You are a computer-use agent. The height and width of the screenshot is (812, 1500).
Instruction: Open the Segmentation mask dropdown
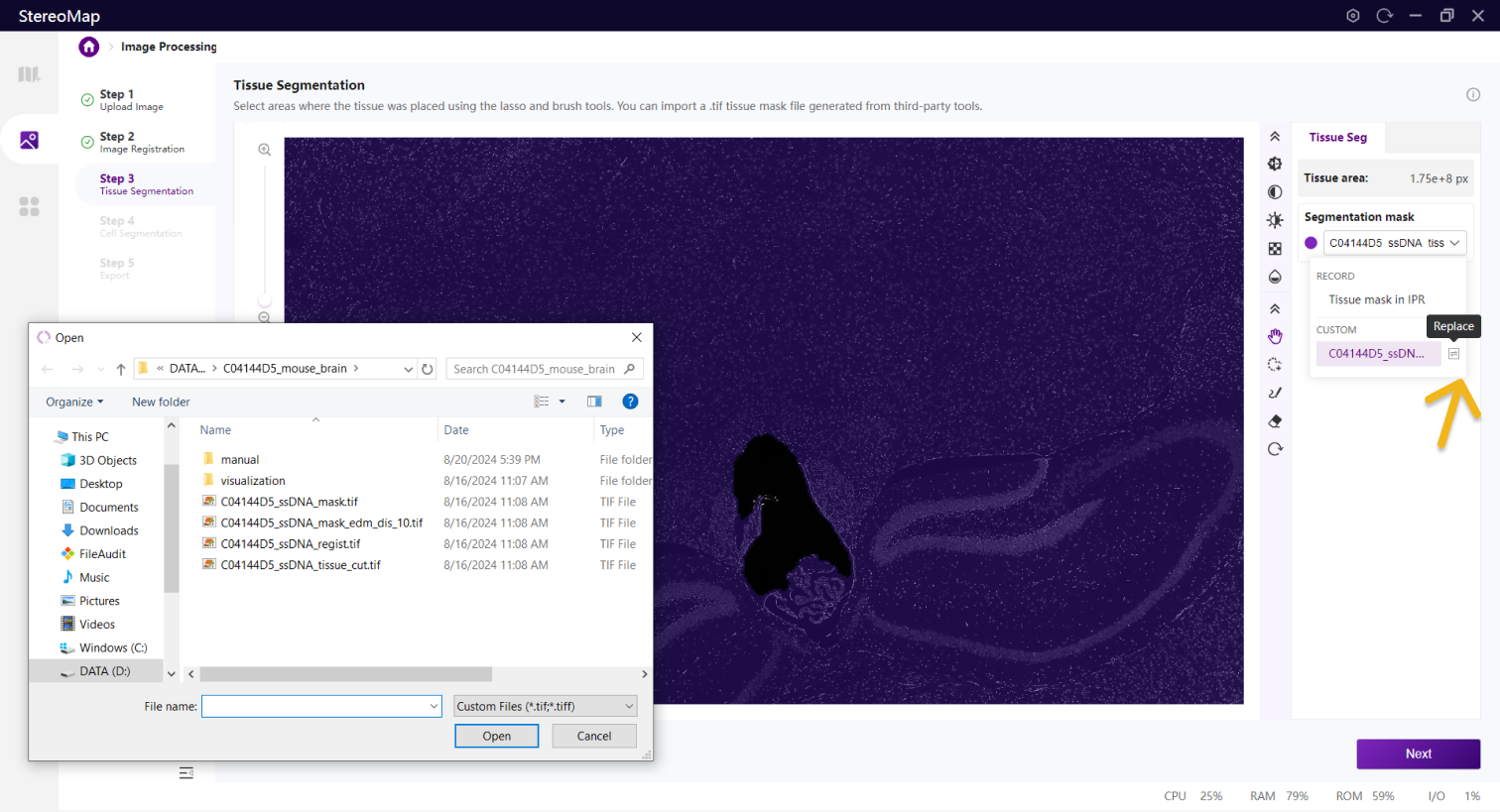[1396, 243]
